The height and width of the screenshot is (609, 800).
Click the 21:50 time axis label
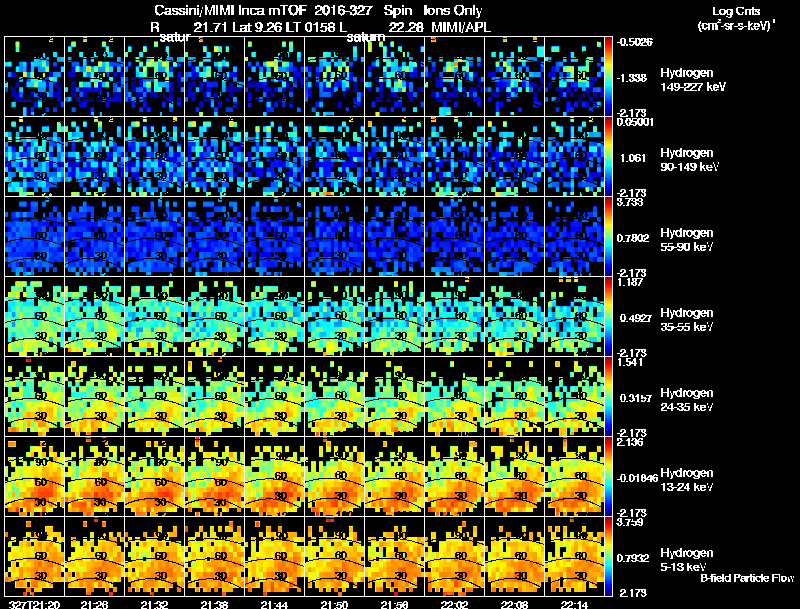click(334, 605)
